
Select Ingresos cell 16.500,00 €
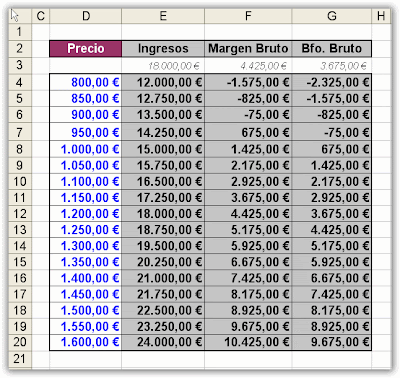(163, 181)
